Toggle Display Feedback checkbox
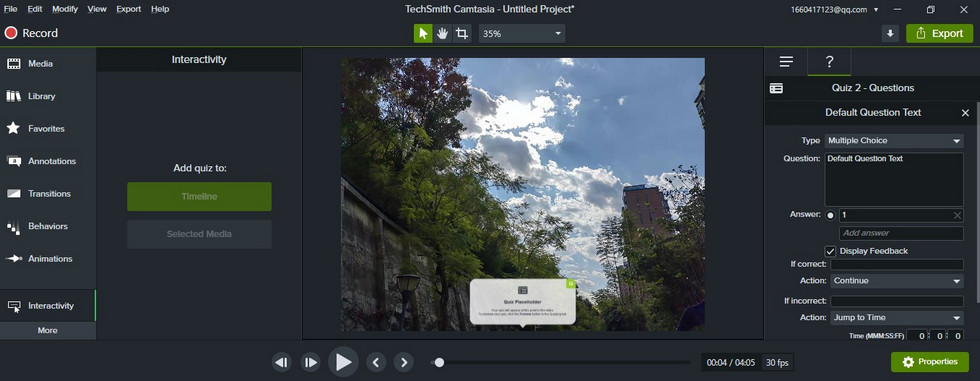 pyautogui.click(x=831, y=252)
